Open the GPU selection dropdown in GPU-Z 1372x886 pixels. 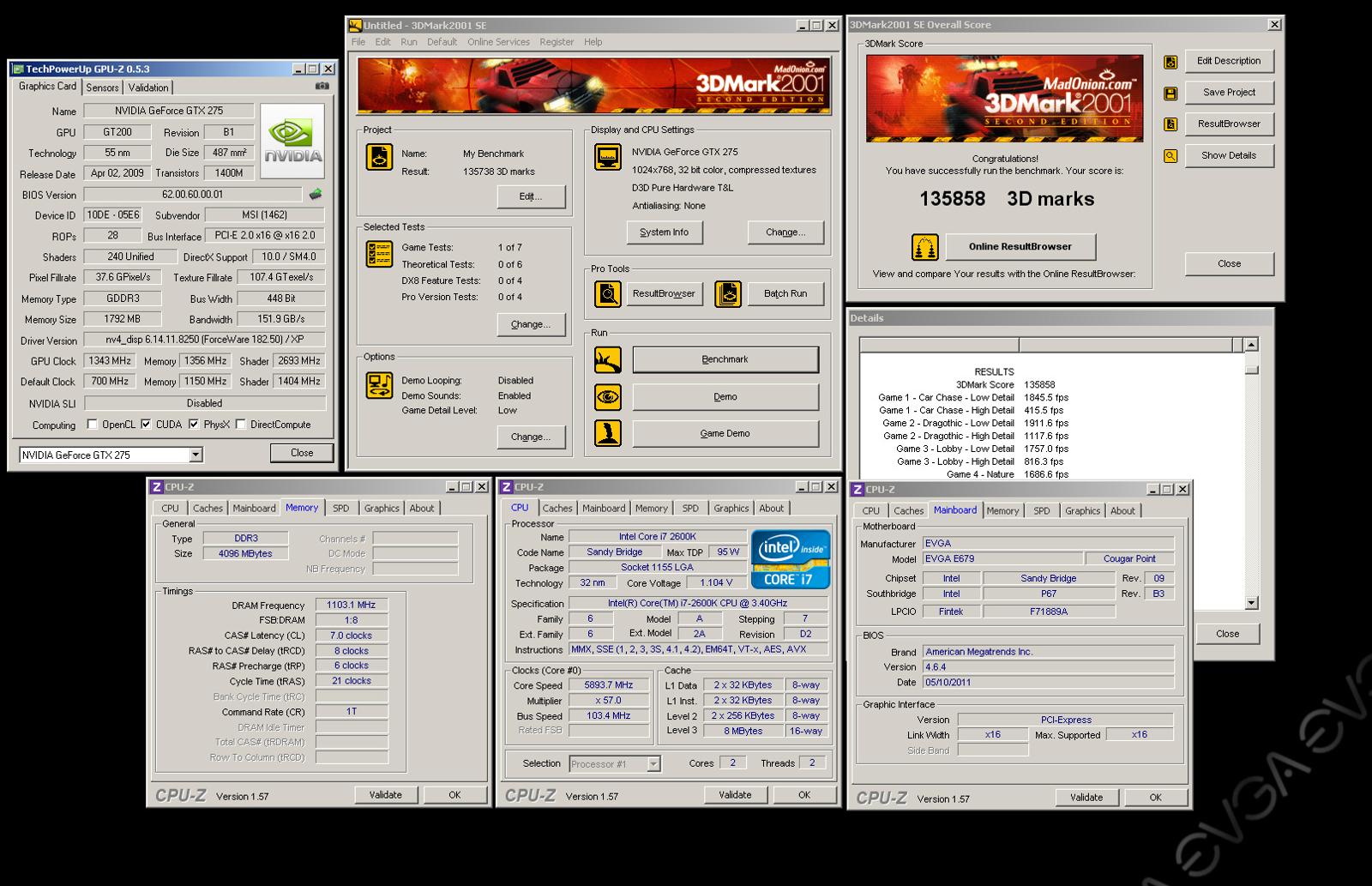point(196,455)
